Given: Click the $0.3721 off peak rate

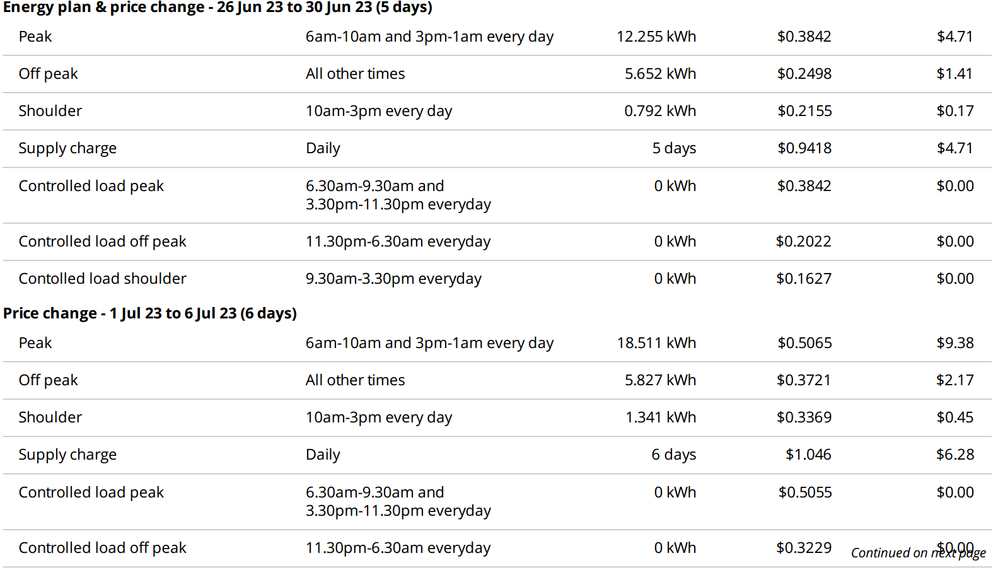Looking at the screenshot, I should click(804, 380).
